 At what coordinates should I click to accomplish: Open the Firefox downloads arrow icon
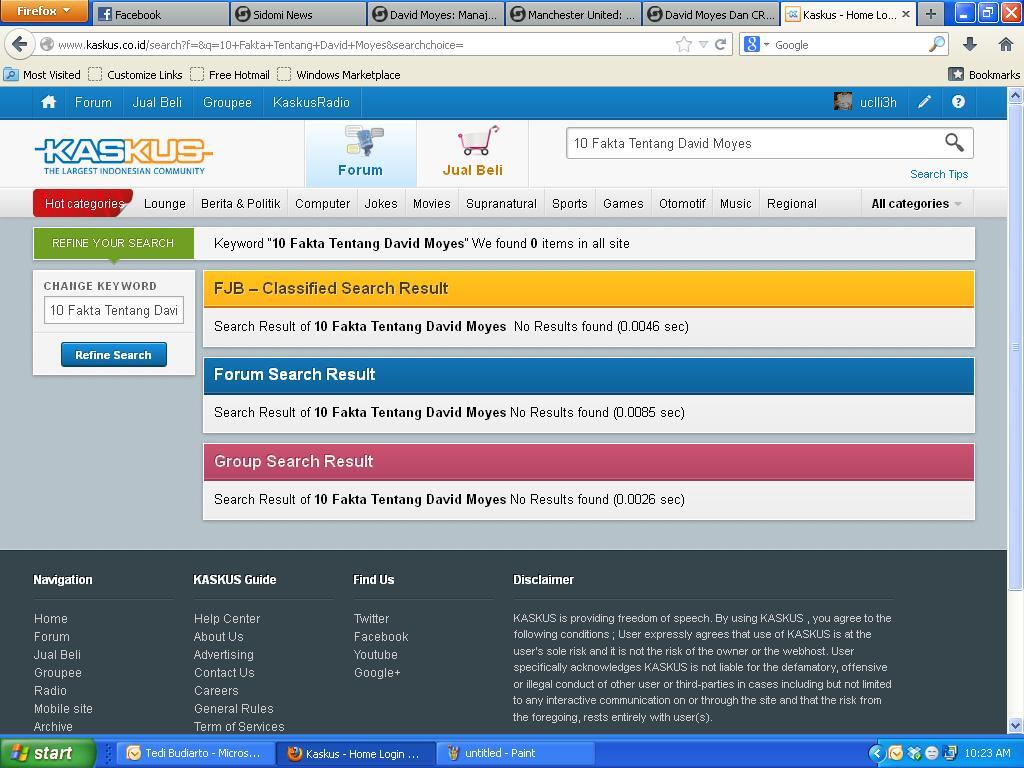click(970, 44)
